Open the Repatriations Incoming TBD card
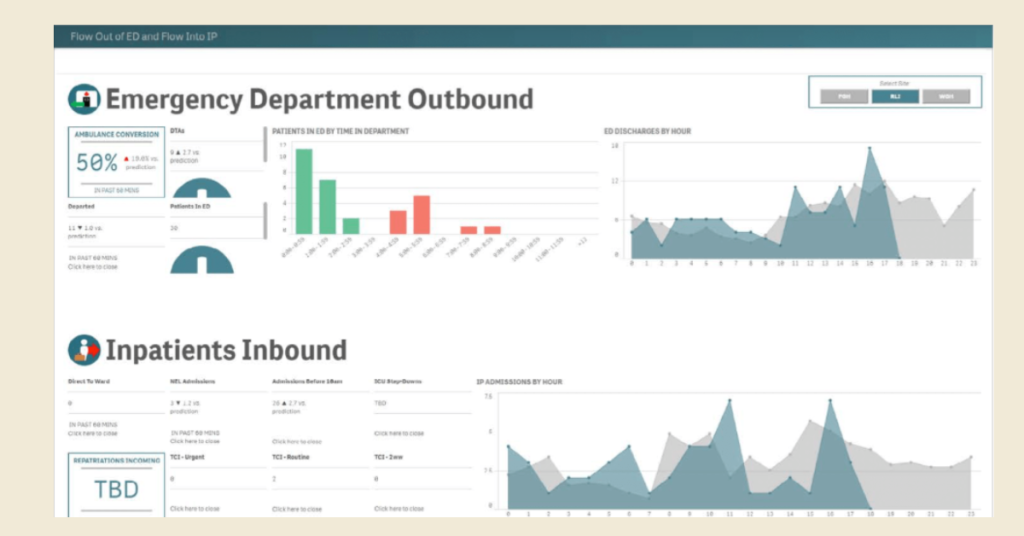The width and height of the screenshot is (1024, 536). coord(116,485)
